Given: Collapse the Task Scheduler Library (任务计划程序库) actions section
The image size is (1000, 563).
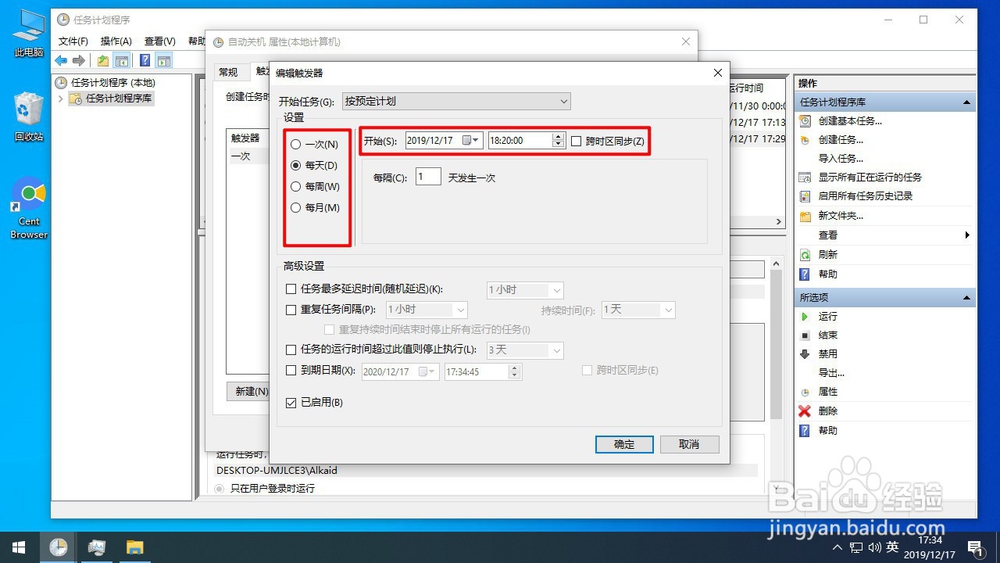Looking at the screenshot, I should click(x=967, y=102).
